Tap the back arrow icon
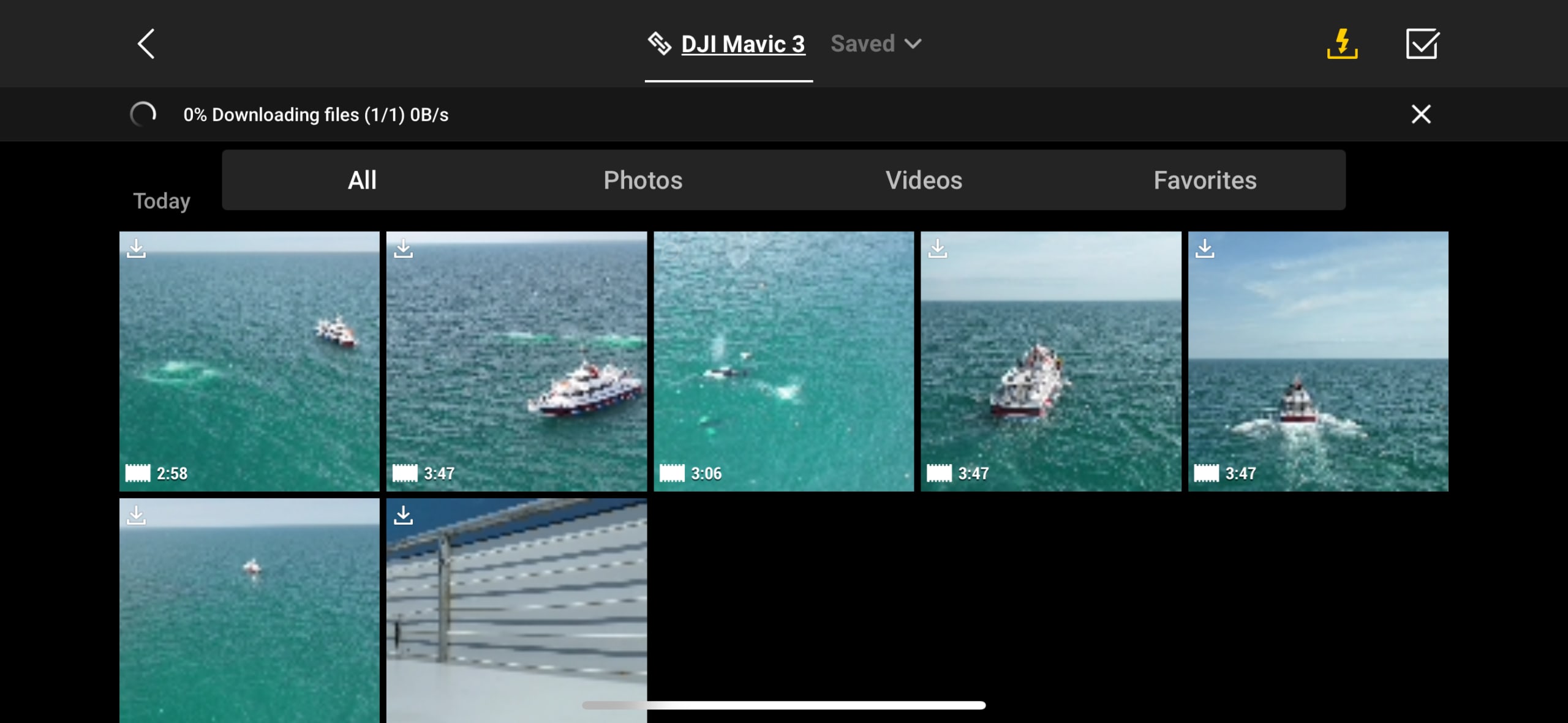Screen dimensions: 1568x723 point(146,44)
